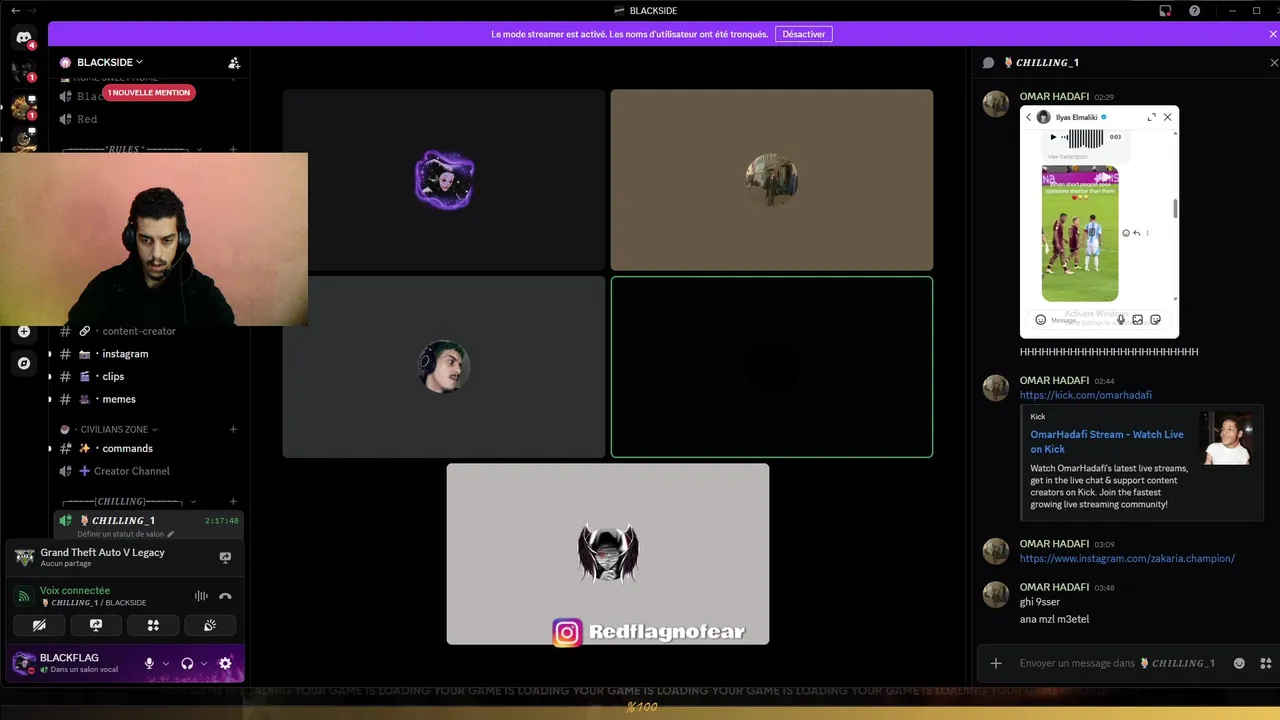Screen dimensions: 1280x720
Task: Click the 1 NOUVELLE MENTION pill
Action: pyautogui.click(x=149, y=92)
